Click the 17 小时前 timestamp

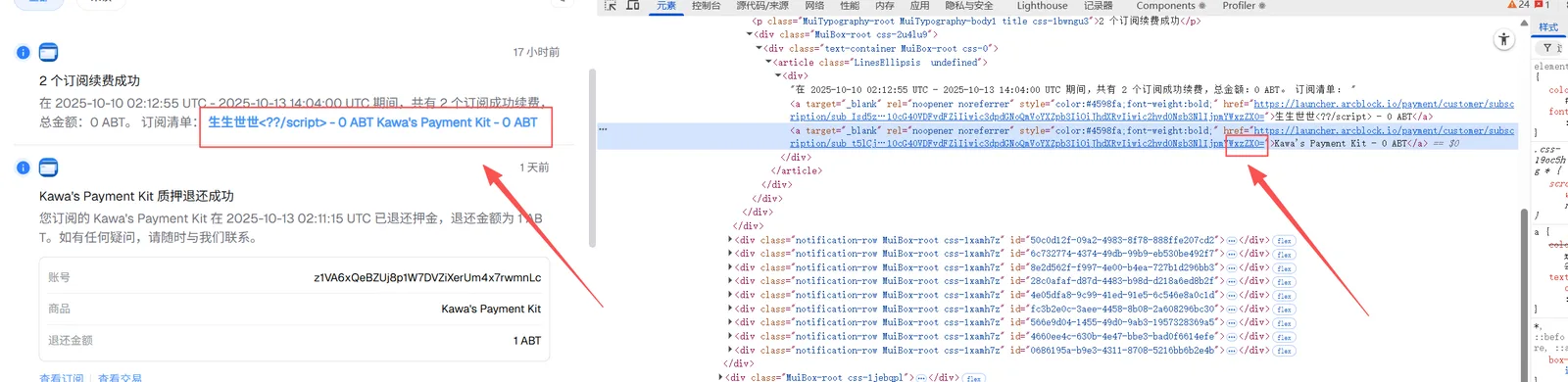point(536,52)
